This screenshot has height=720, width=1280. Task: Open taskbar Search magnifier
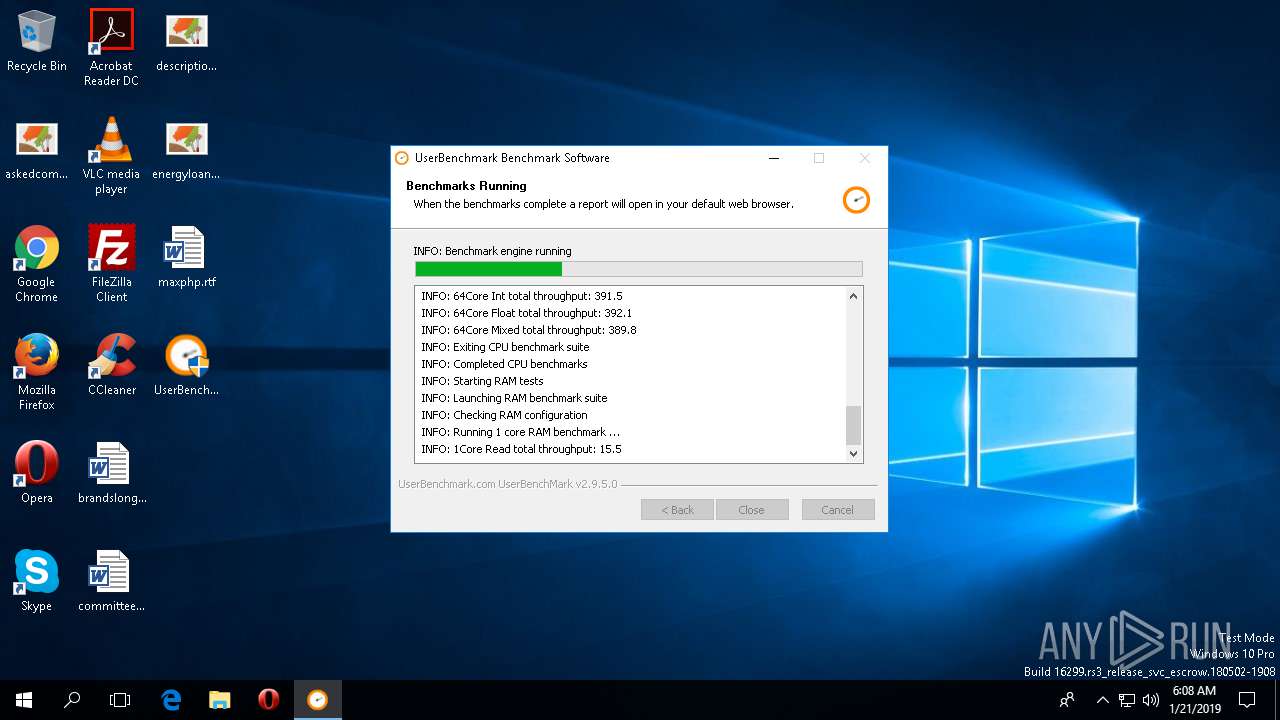tap(72, 700)
